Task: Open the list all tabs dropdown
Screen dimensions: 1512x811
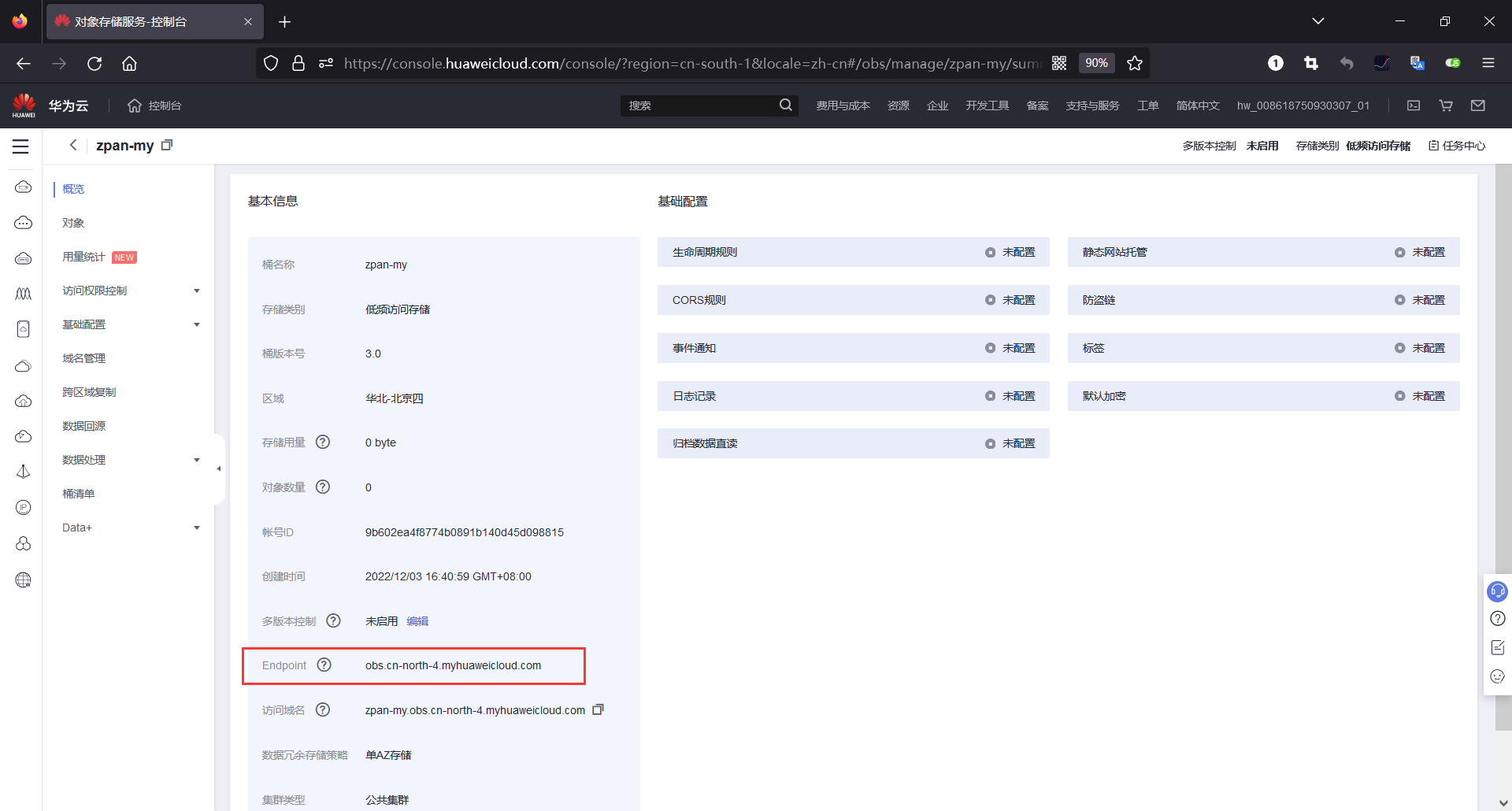Action: (1318, 21)
